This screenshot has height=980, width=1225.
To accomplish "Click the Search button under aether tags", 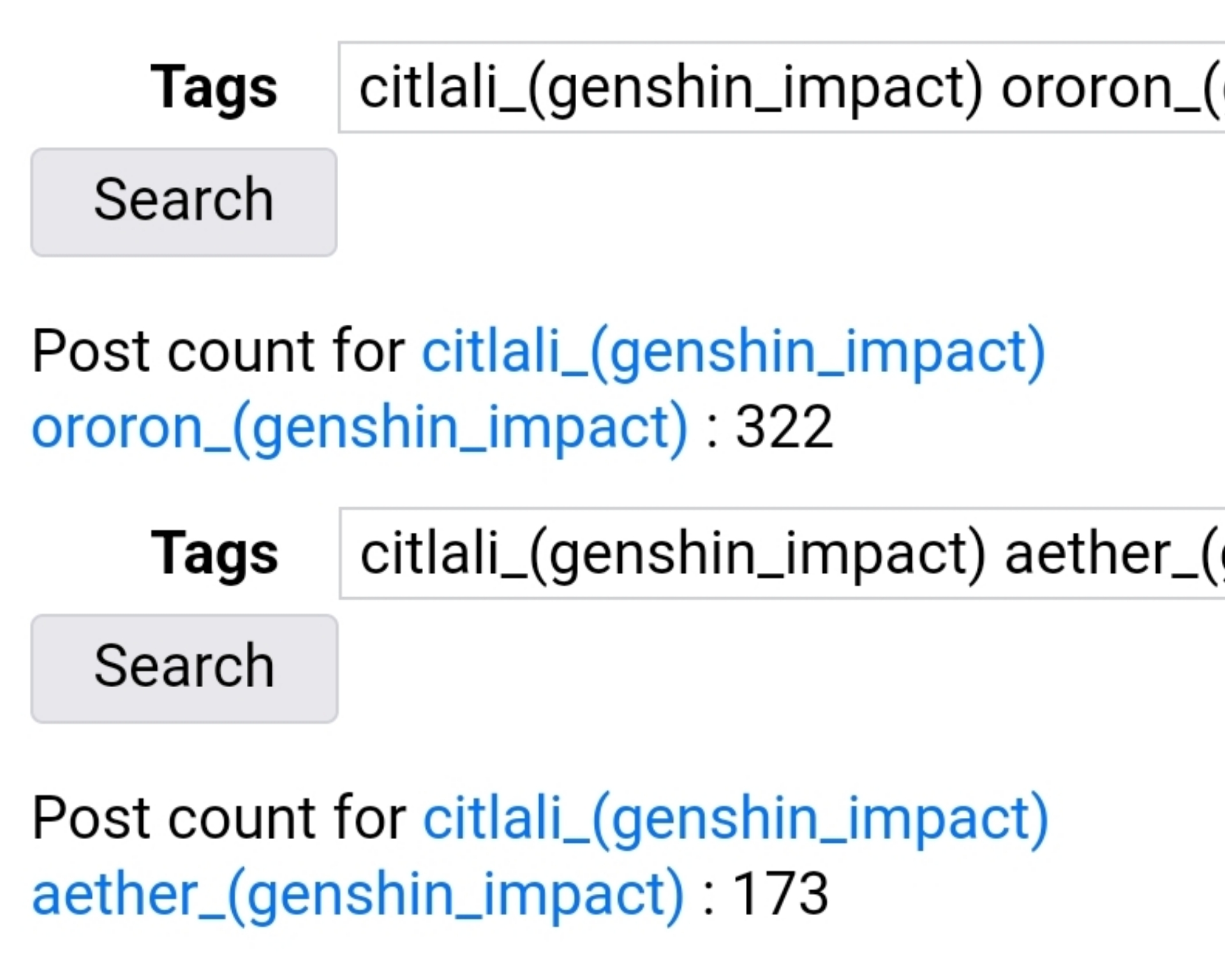I will pyautogui.click(x=184, y=669).
